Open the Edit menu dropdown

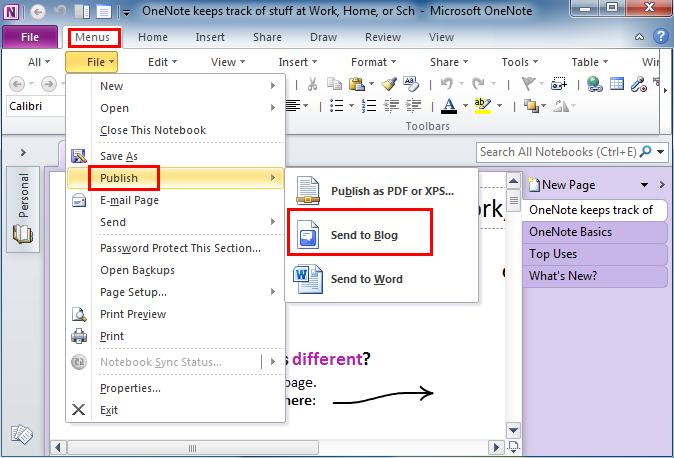pyautogui.click(x=162, y=62)
